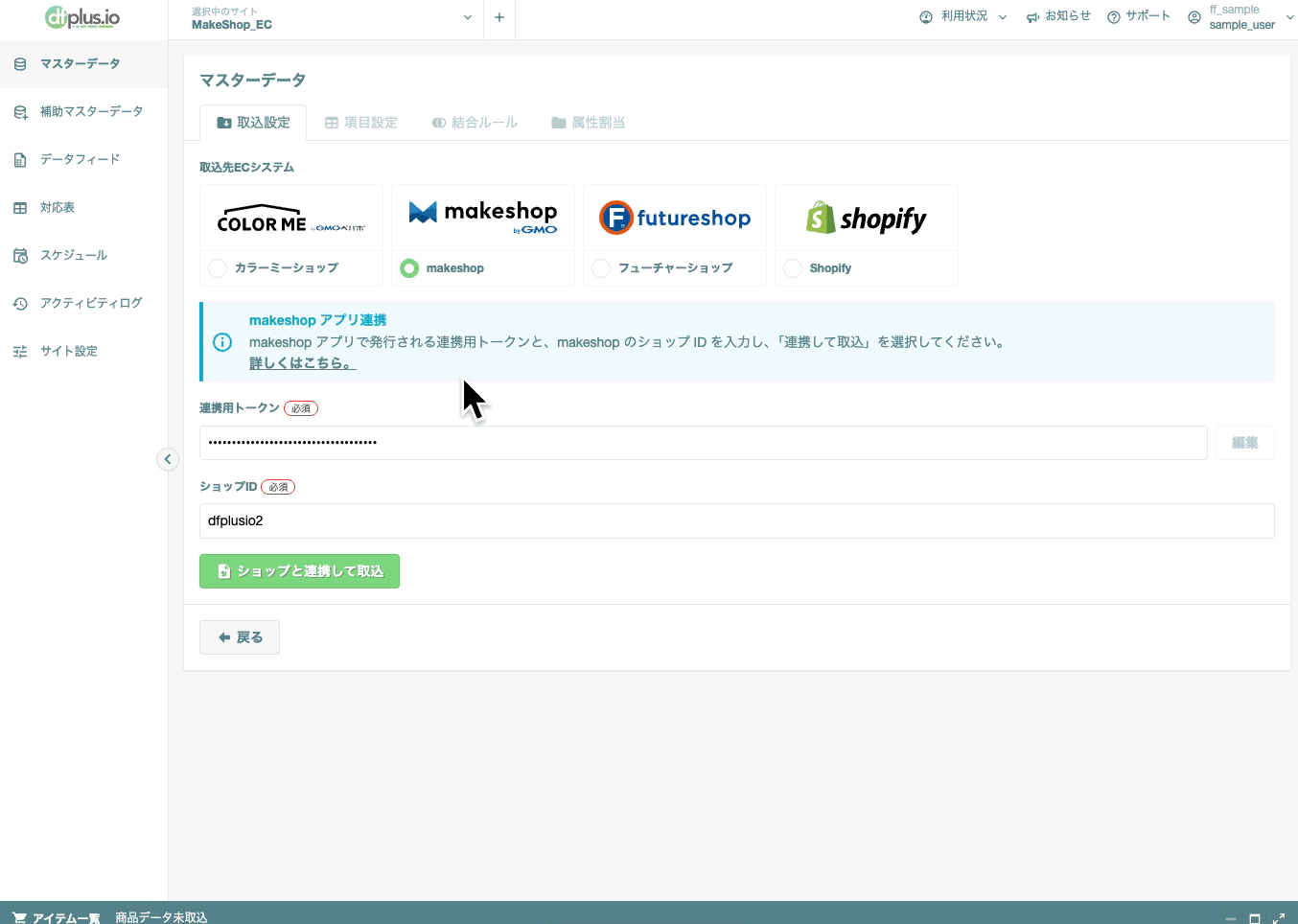Switch to the 結合ルール tab
This screenshot has height=924, width=1298.
click(x=475, y=123)
